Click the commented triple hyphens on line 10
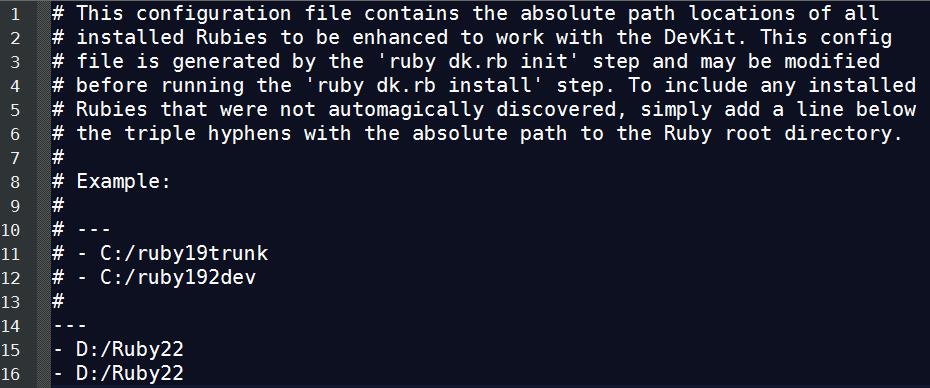Screen dimensions: 930x388 (94, 230)
